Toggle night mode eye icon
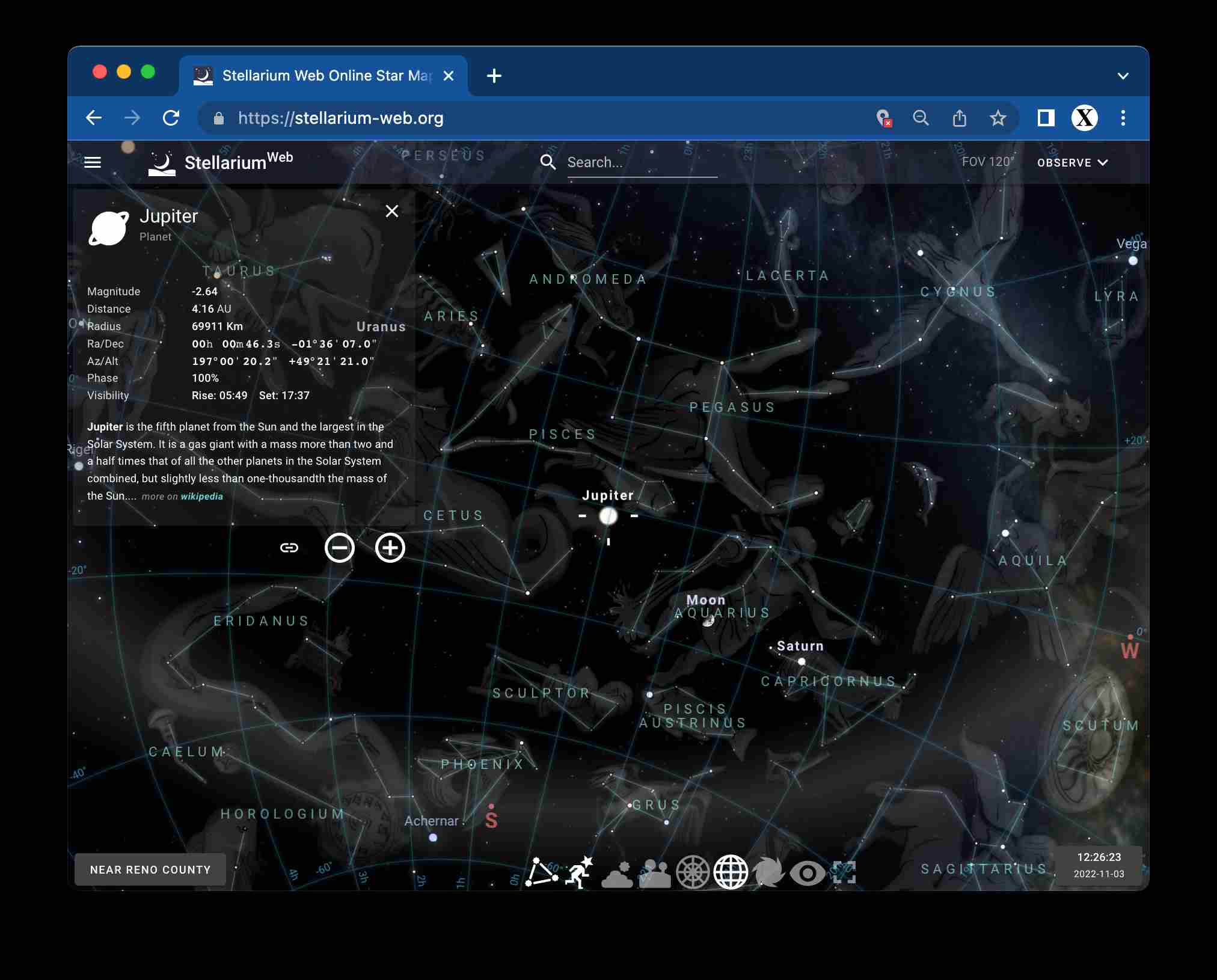 (x=807, y=873)
